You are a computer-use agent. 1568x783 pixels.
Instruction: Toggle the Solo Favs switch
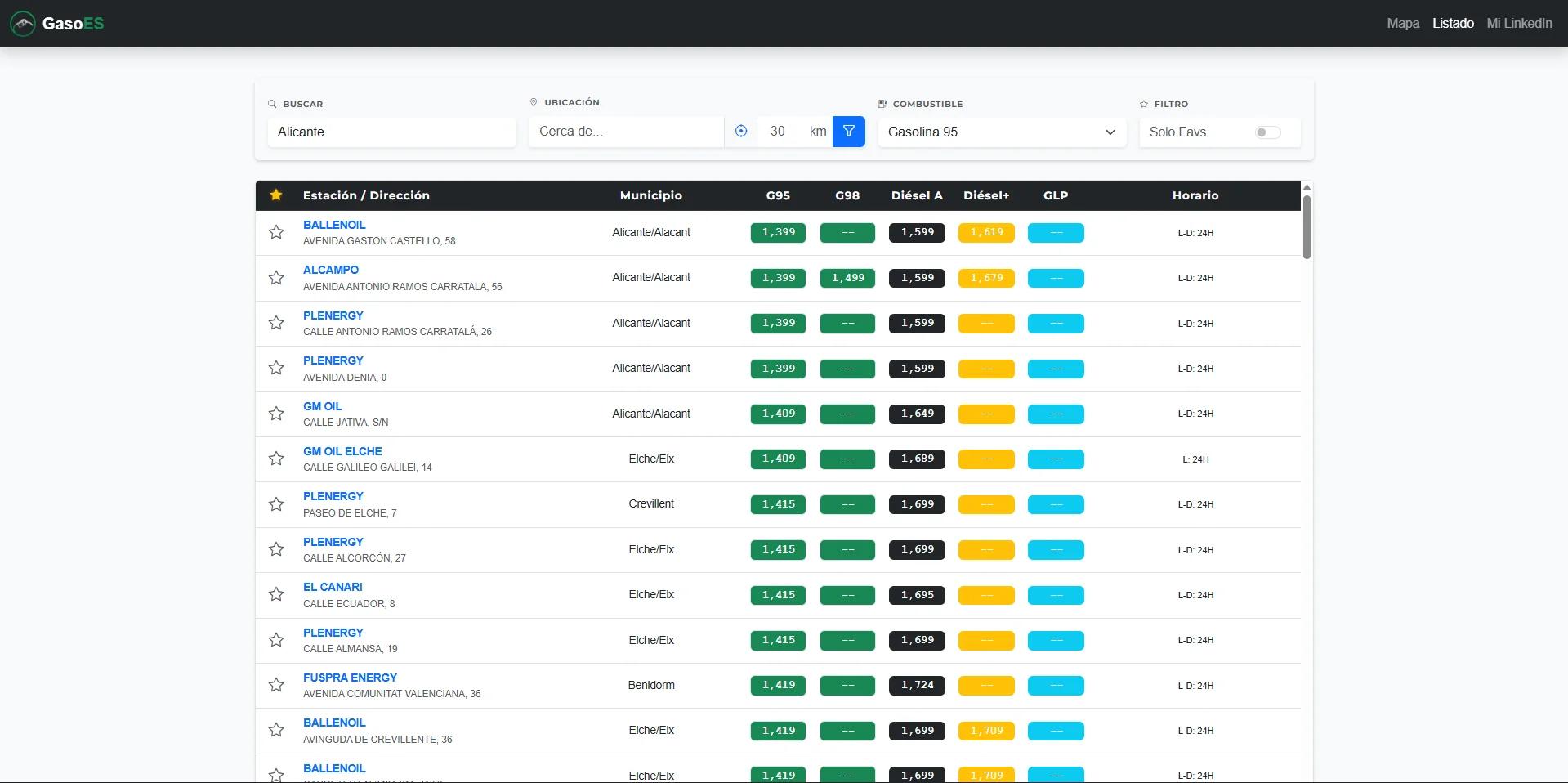coord(1268,132)
